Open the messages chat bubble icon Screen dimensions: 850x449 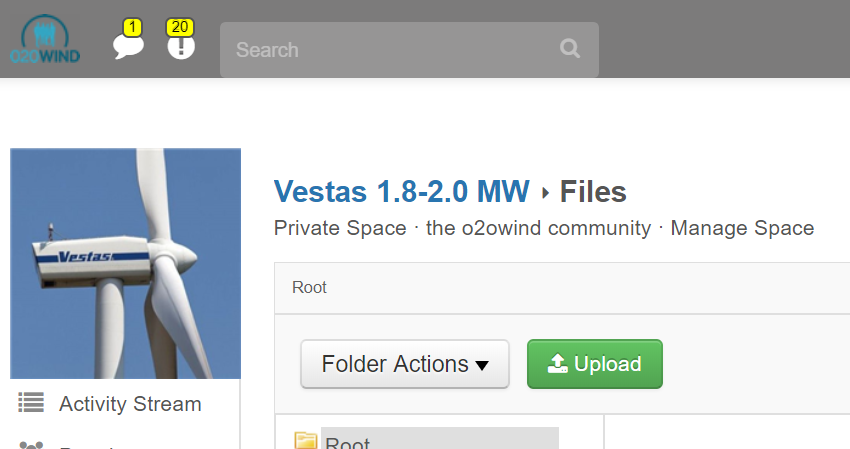click(128, 47)
